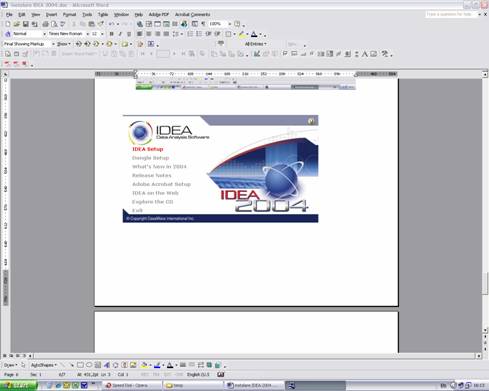
Task: Click the Font Color swatch in formatting toolbar
Action: pos(254,34)
